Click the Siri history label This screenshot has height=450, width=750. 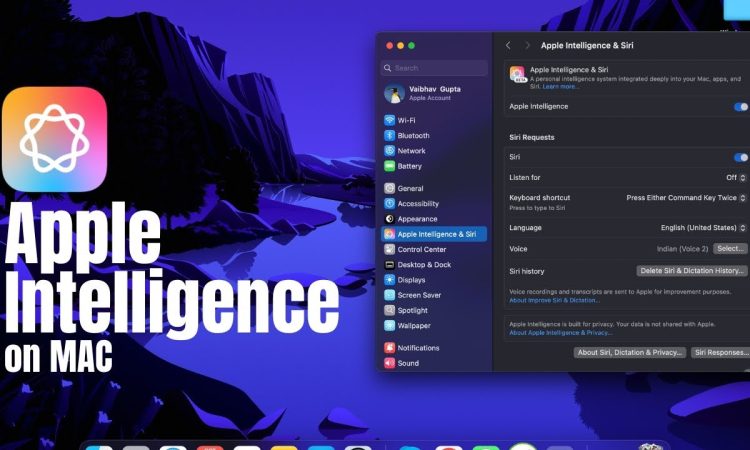click(527, 271)
